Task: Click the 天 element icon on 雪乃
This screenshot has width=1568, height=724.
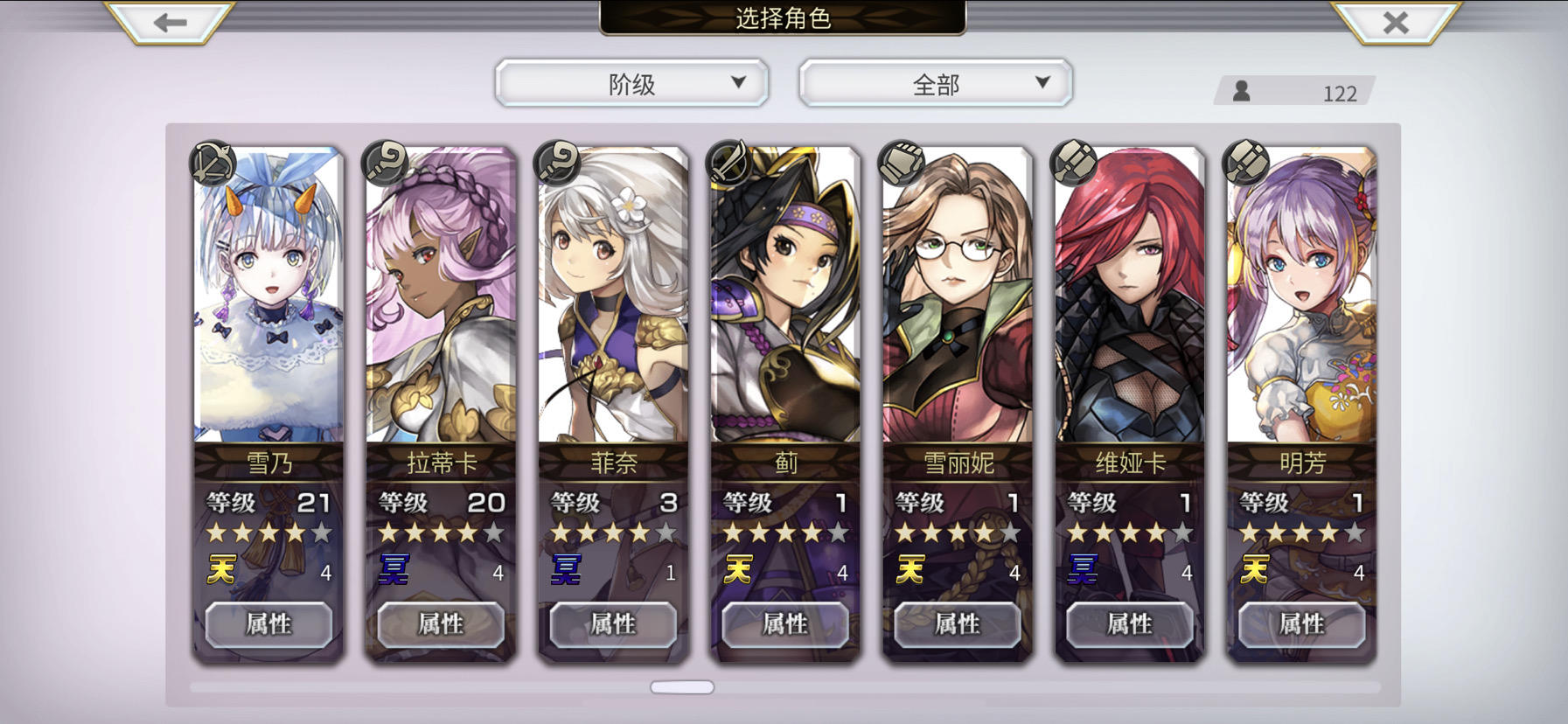Action: 221,570
